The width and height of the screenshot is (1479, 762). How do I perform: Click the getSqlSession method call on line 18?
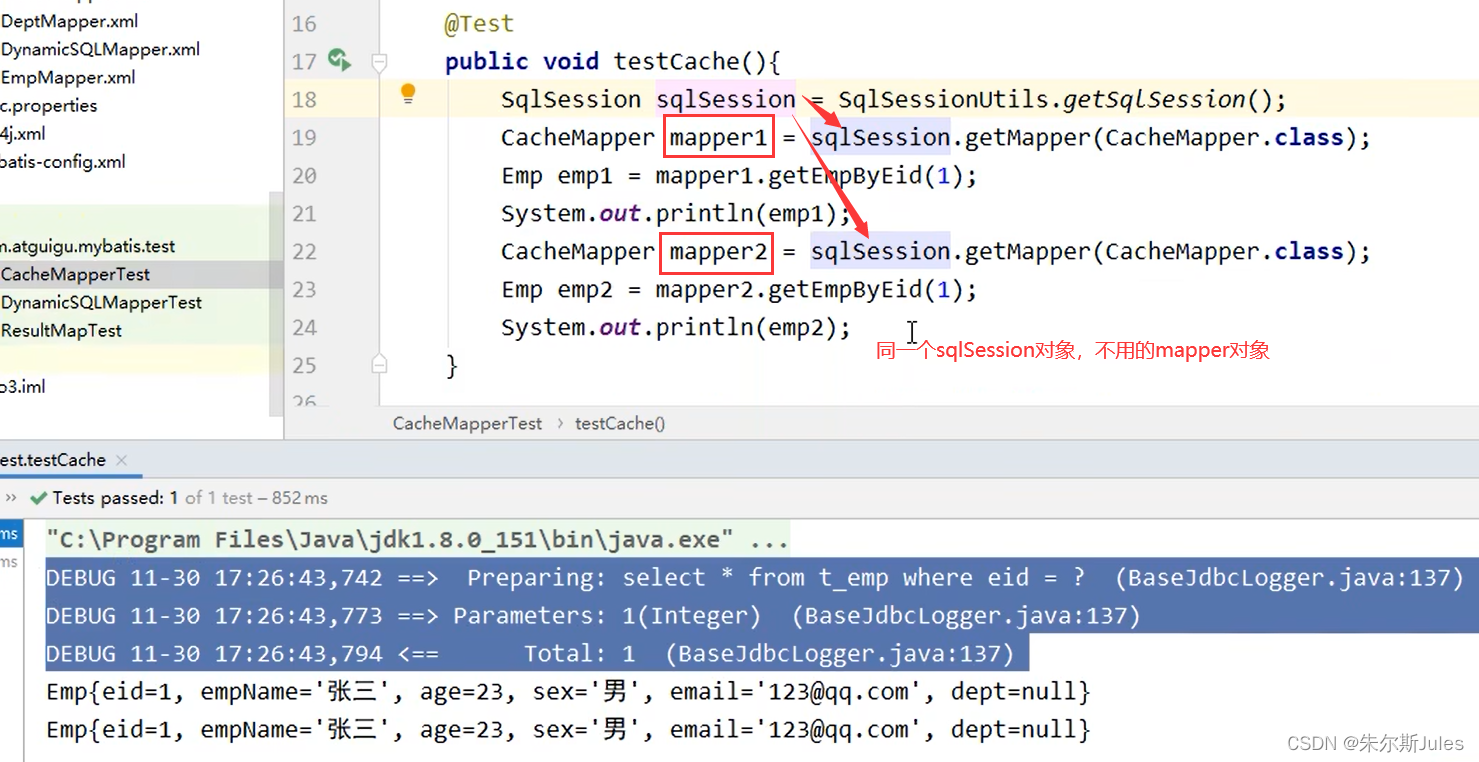pos(1154,99)
